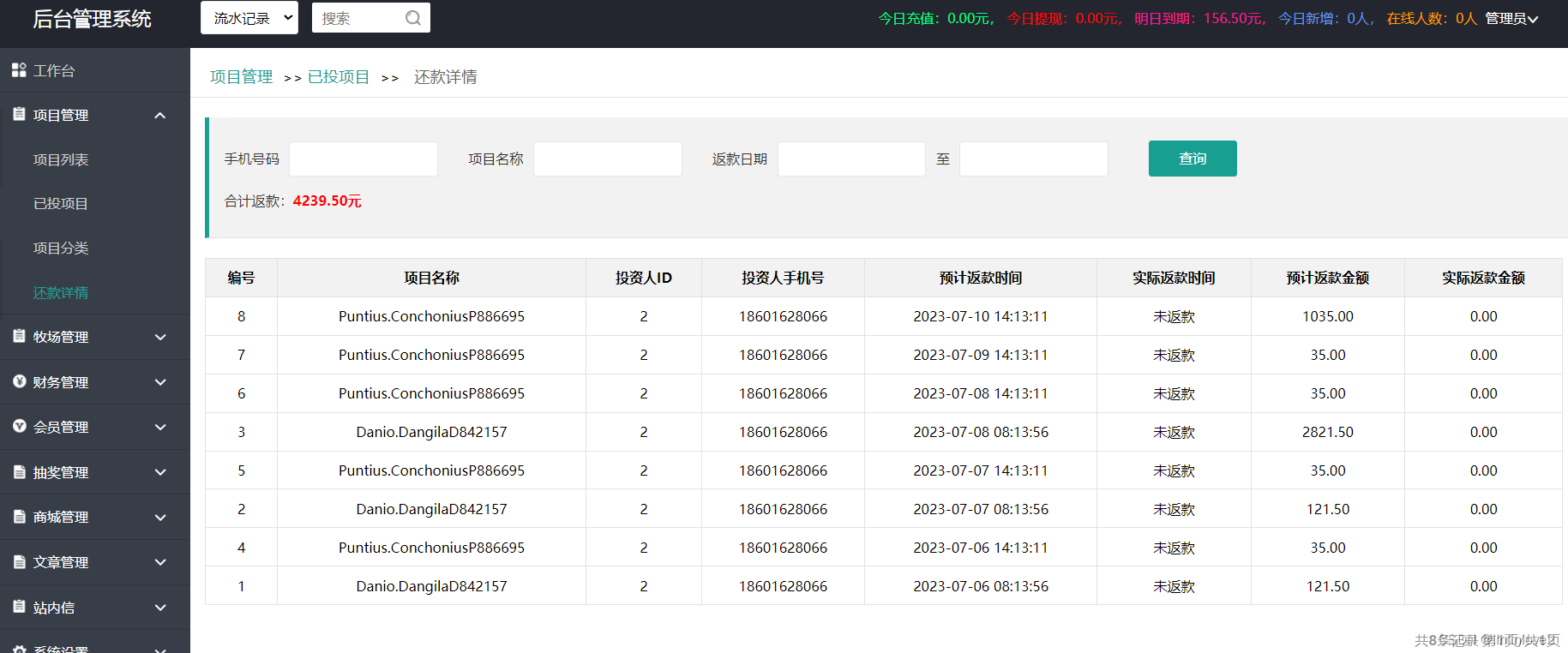Viewport: 1568px width, 653px height.
Task: Click the 站内信 sidebar icon
Action: click(x=19, y=606)
